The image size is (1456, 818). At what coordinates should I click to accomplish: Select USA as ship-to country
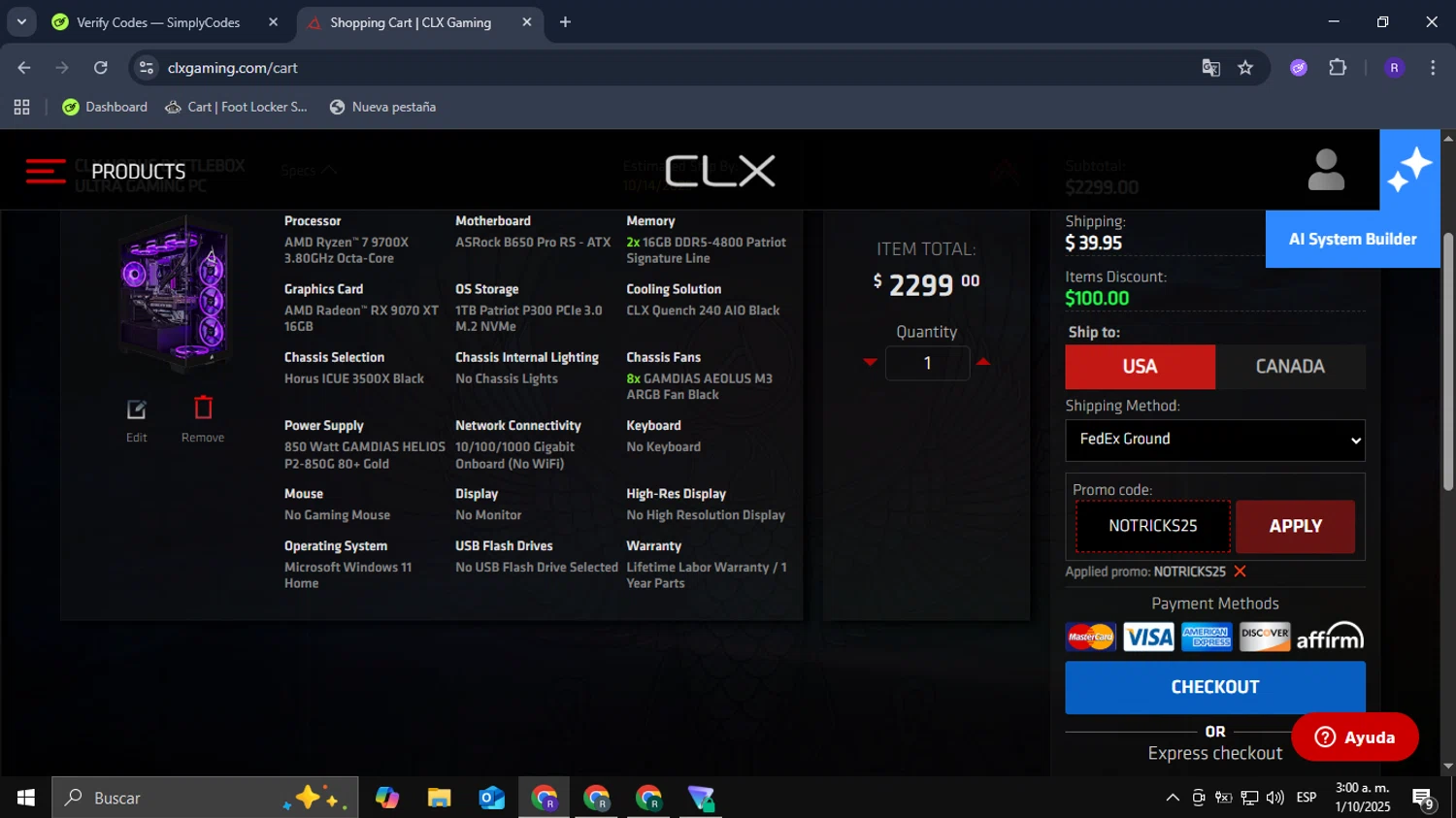click(x=1140, y=367)
